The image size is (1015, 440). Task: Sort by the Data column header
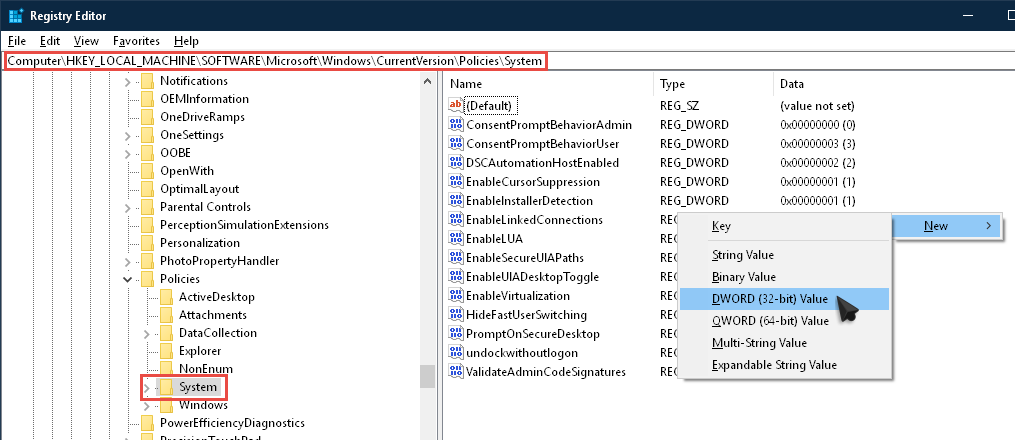click(x=893, y=84)
